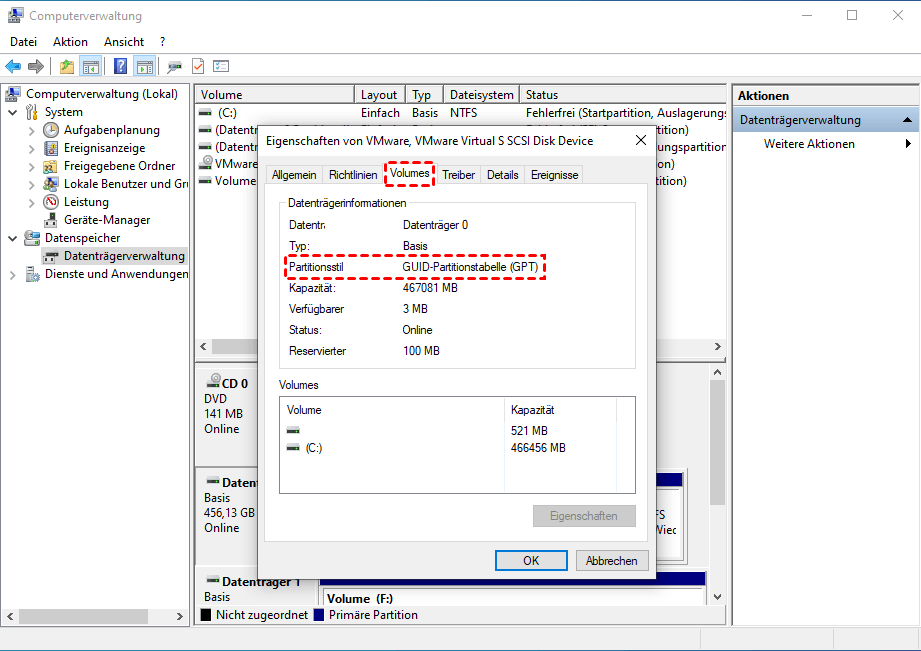The width and height of the screenshot is (921, 651).
Task: Click the Forward arrow toolbar icon
Action: pos(36,66)
